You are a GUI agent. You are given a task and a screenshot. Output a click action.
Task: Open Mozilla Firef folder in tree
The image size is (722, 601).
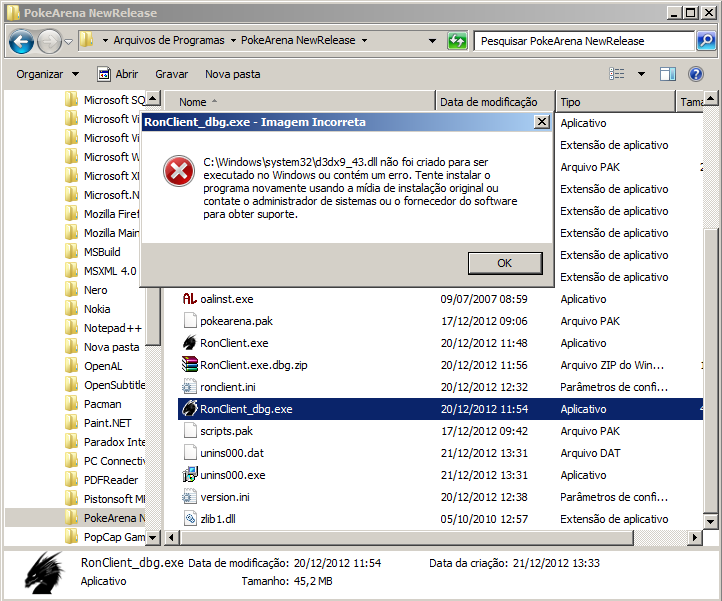pyautogui.click(x=102, y=214)
